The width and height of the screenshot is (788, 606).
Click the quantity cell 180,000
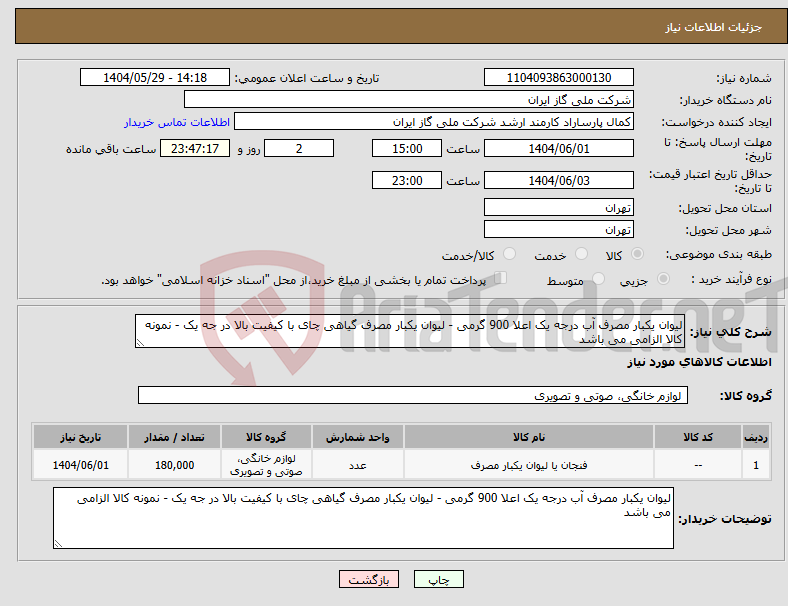point(174,465)
